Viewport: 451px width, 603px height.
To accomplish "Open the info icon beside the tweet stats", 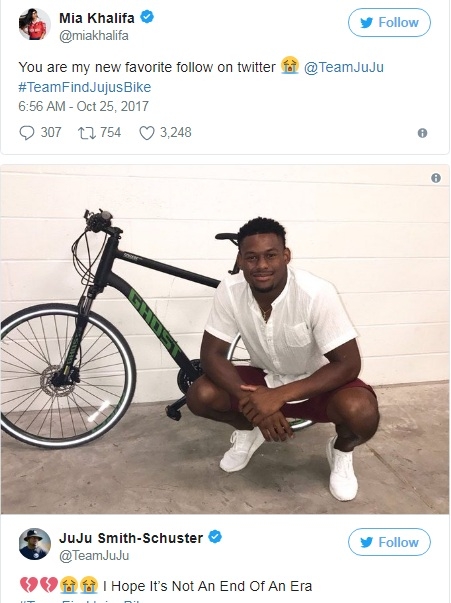I will (422, 133).
